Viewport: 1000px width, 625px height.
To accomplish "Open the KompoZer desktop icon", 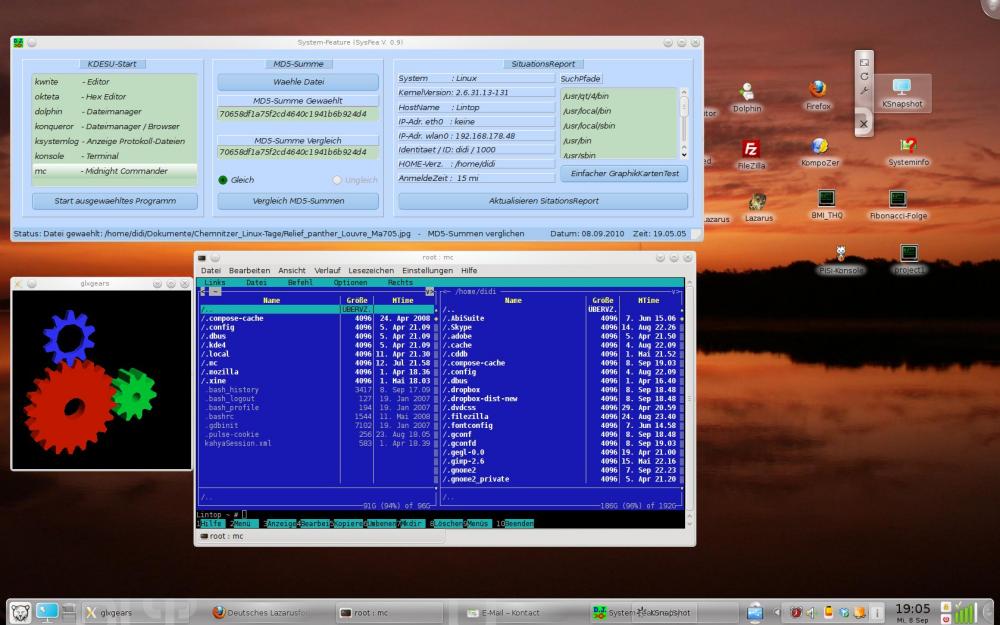I will pos(819,148).
